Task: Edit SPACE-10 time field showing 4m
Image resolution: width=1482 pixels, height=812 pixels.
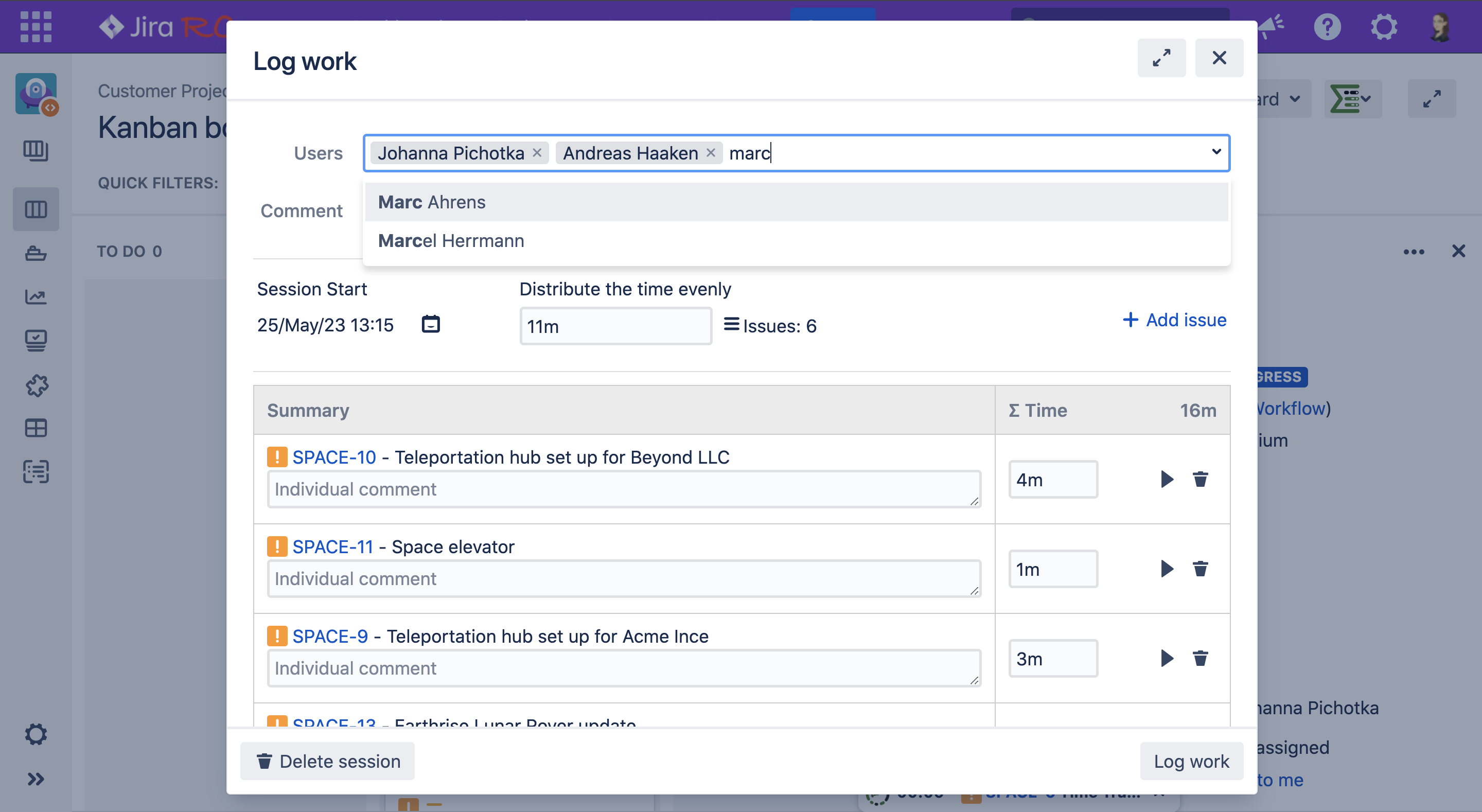Action: pyautogui.click(x=1052, y=480)
